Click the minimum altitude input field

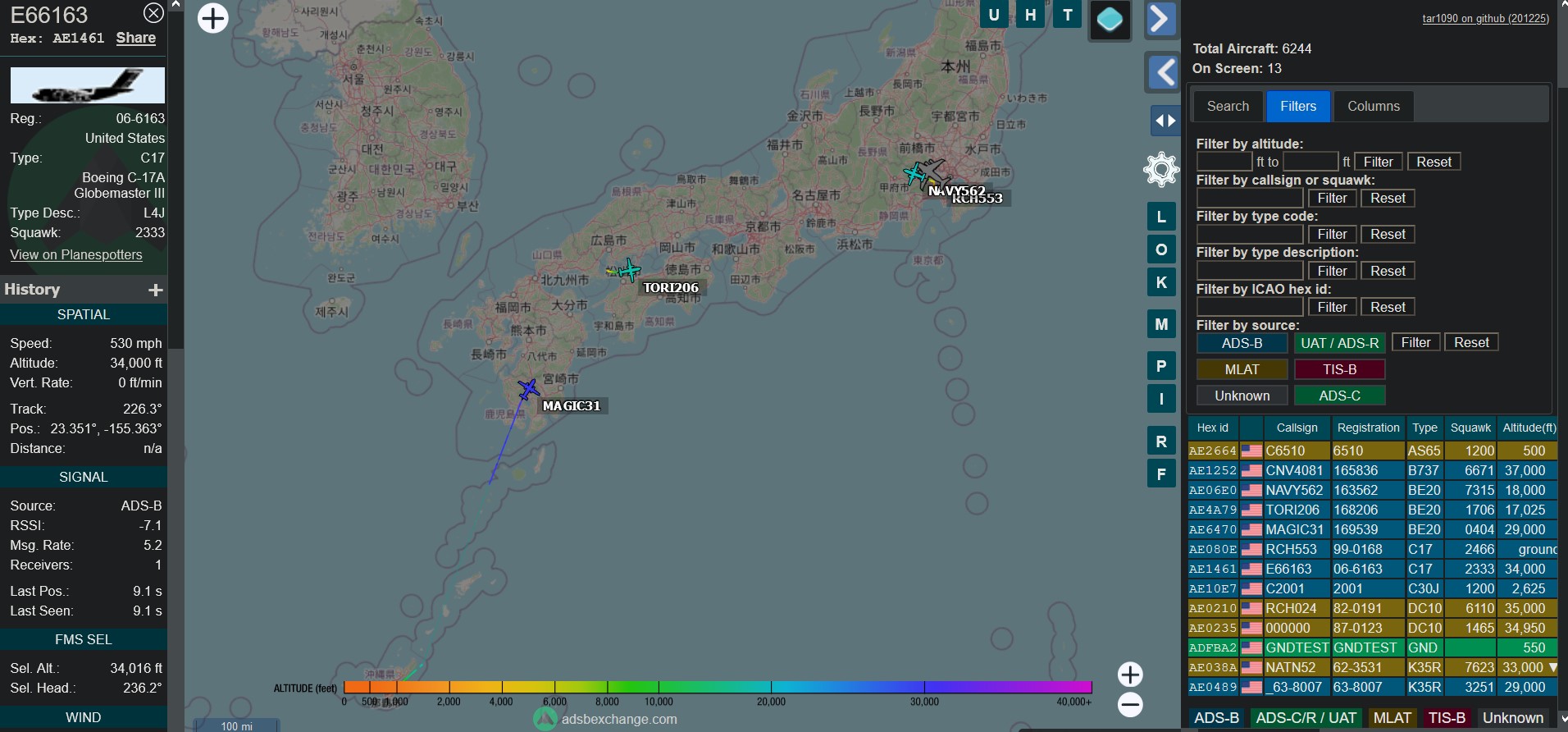pyautogui.click(x=1224, y=162)
